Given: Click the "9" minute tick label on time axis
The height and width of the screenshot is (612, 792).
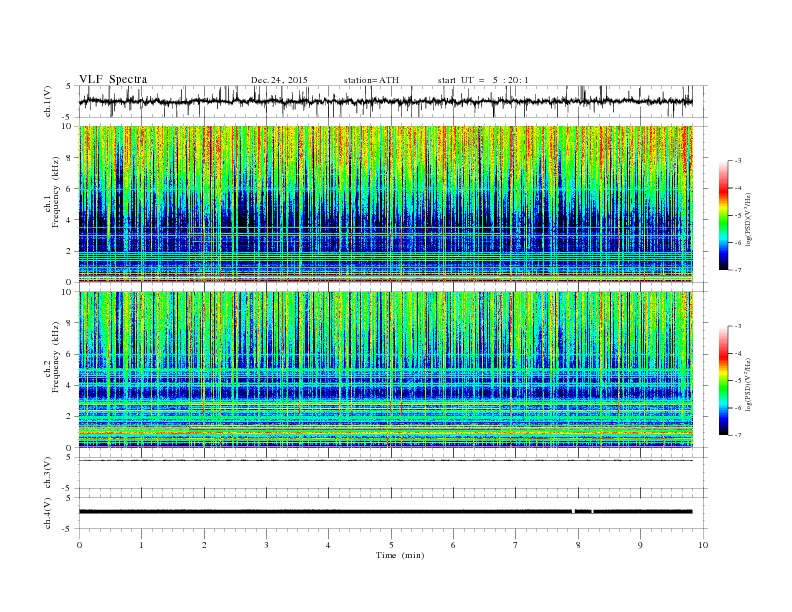Looking at the screenshot, I should point(640,545).
